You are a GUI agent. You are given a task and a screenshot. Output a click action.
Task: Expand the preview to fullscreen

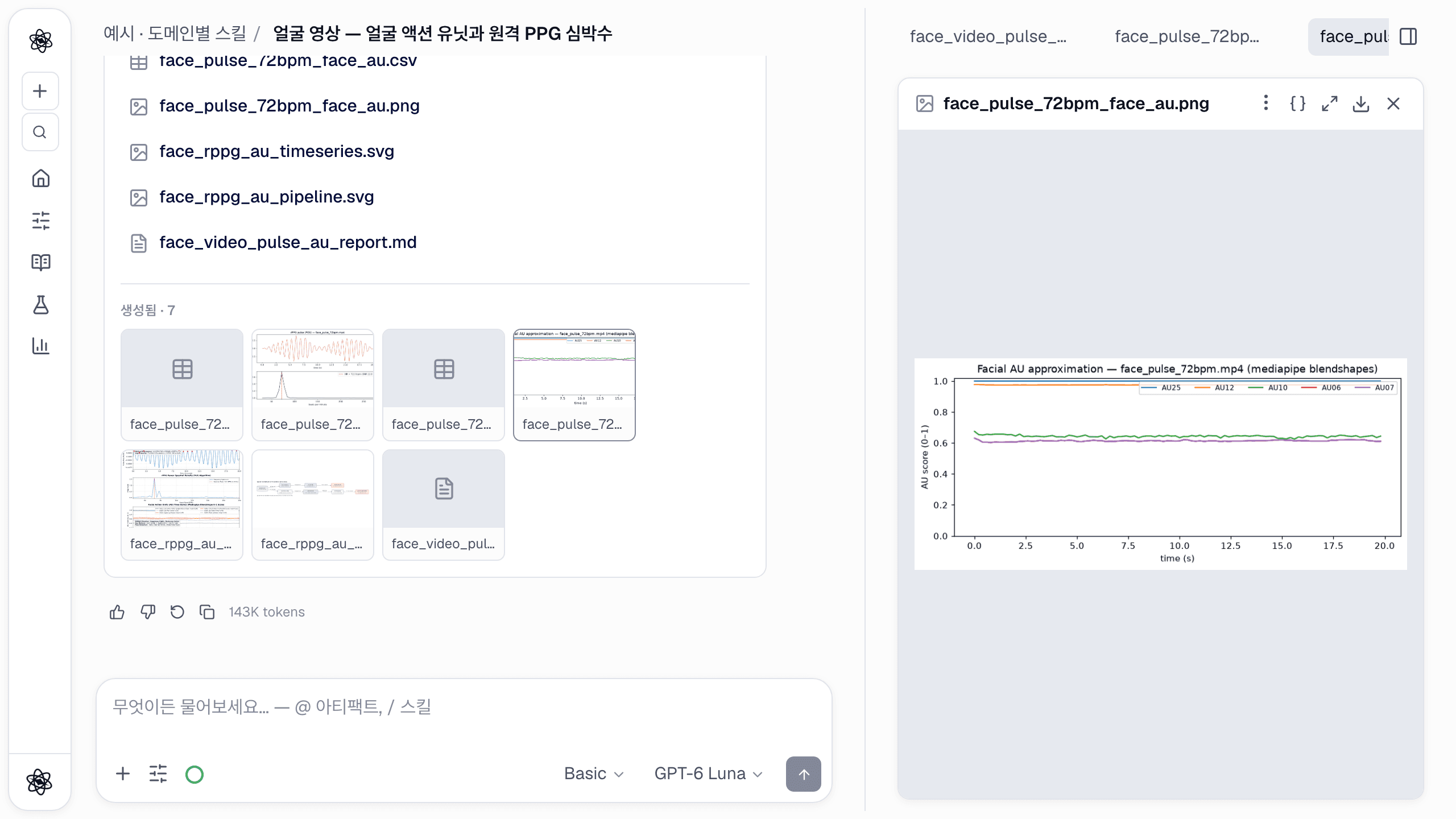click(x=1329, y=104)
